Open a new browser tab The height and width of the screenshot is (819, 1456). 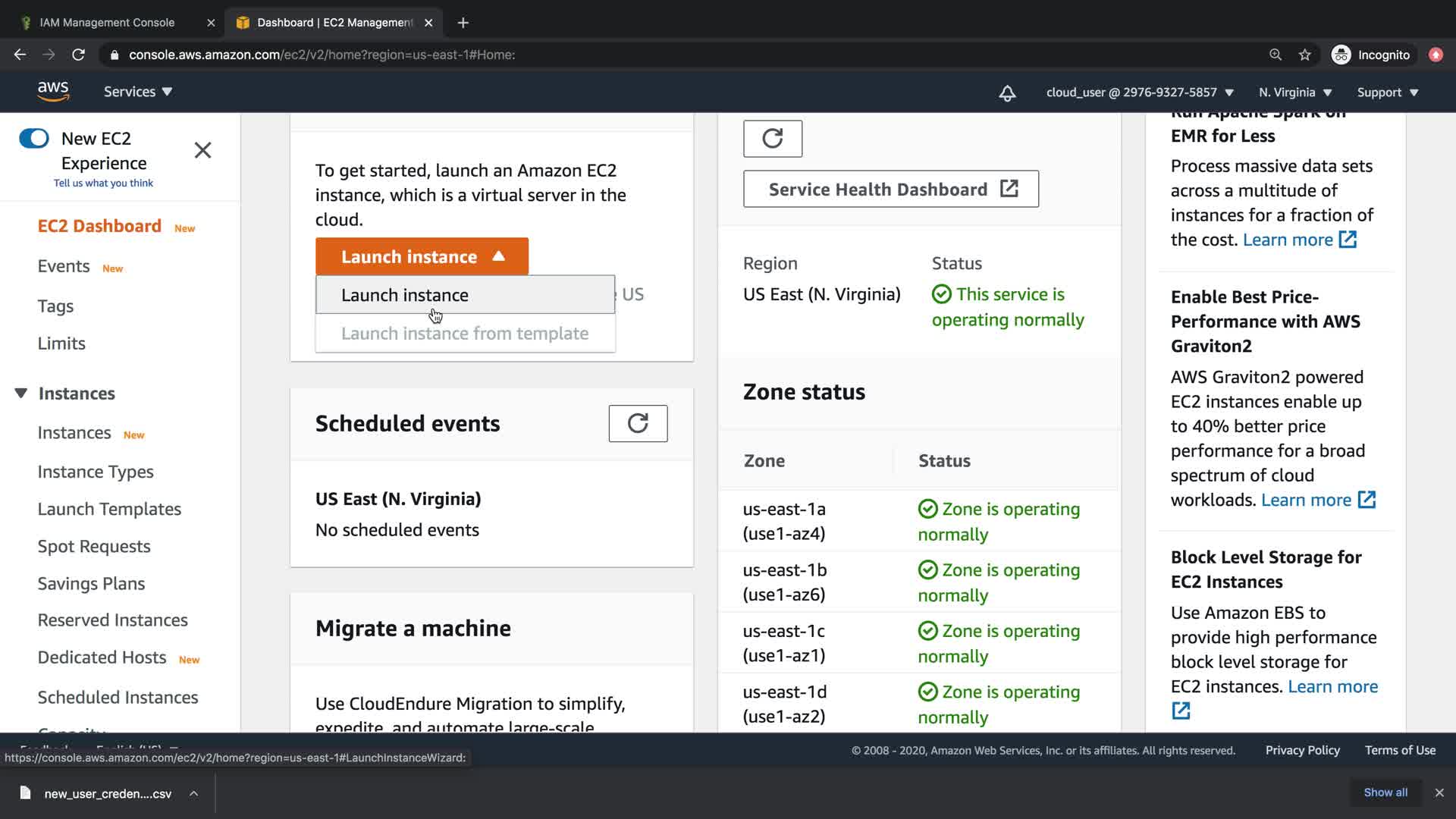pos(463,23)
